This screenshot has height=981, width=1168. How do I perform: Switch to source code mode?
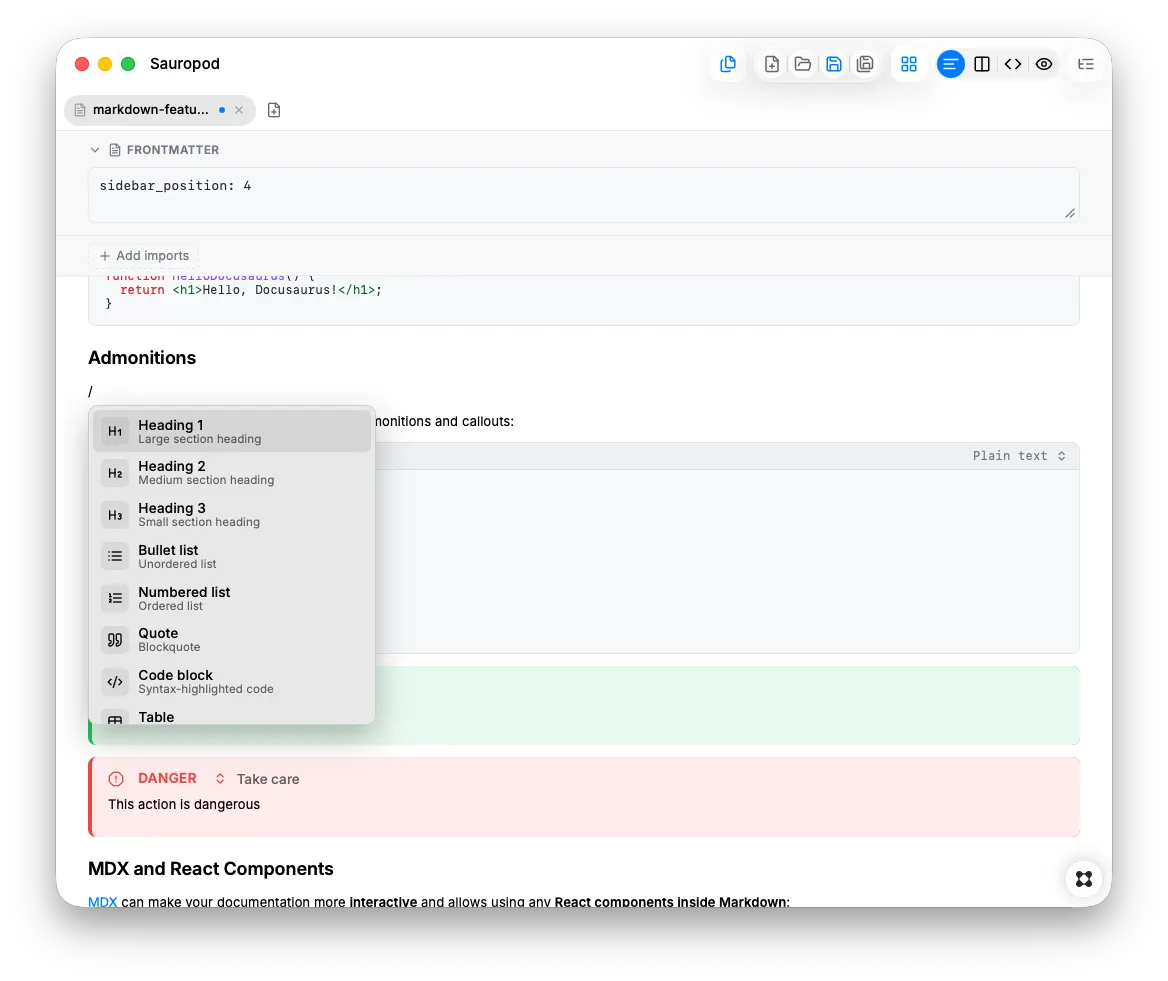coord(1012,64)
